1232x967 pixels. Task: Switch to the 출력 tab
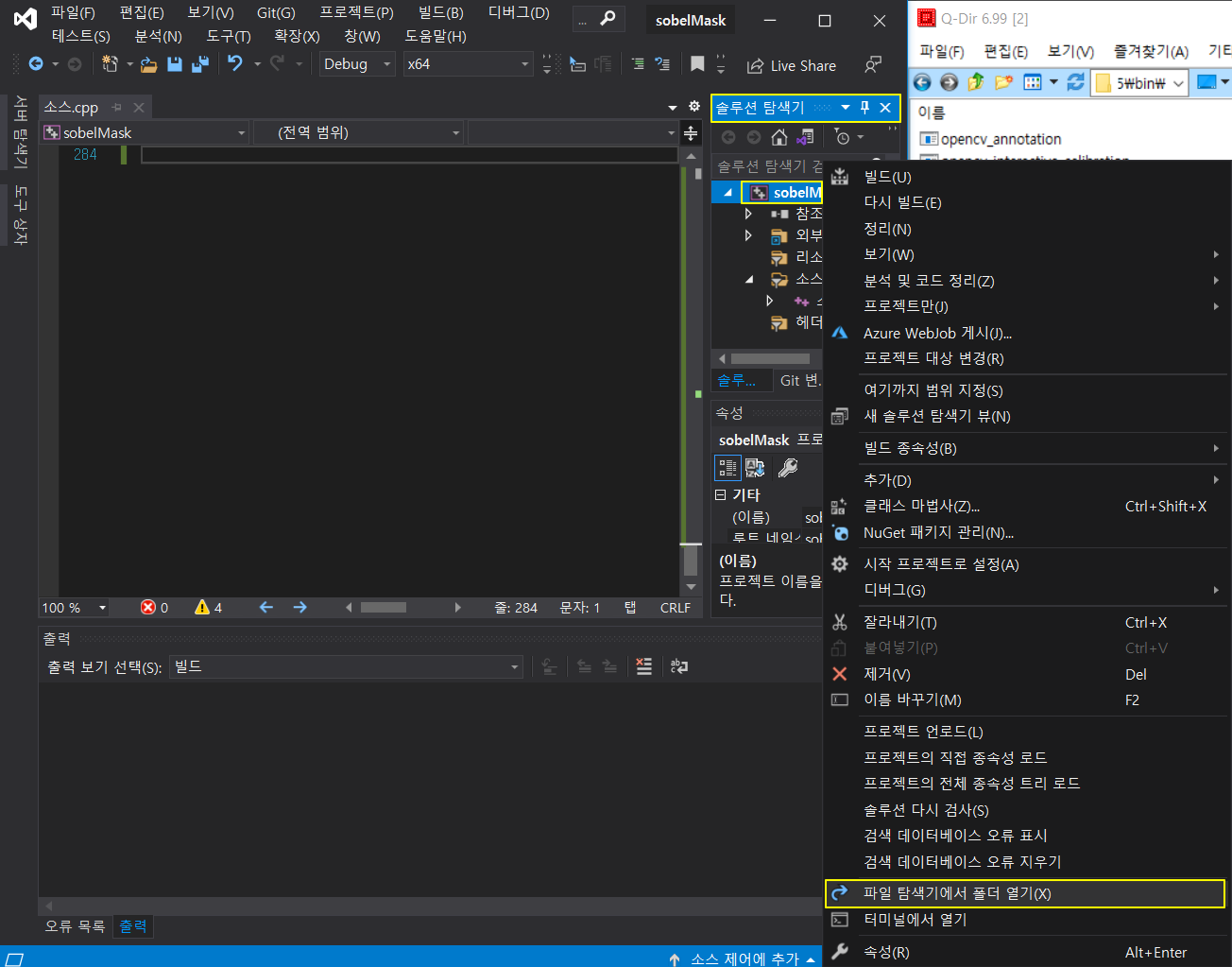(x=133, y=926)
